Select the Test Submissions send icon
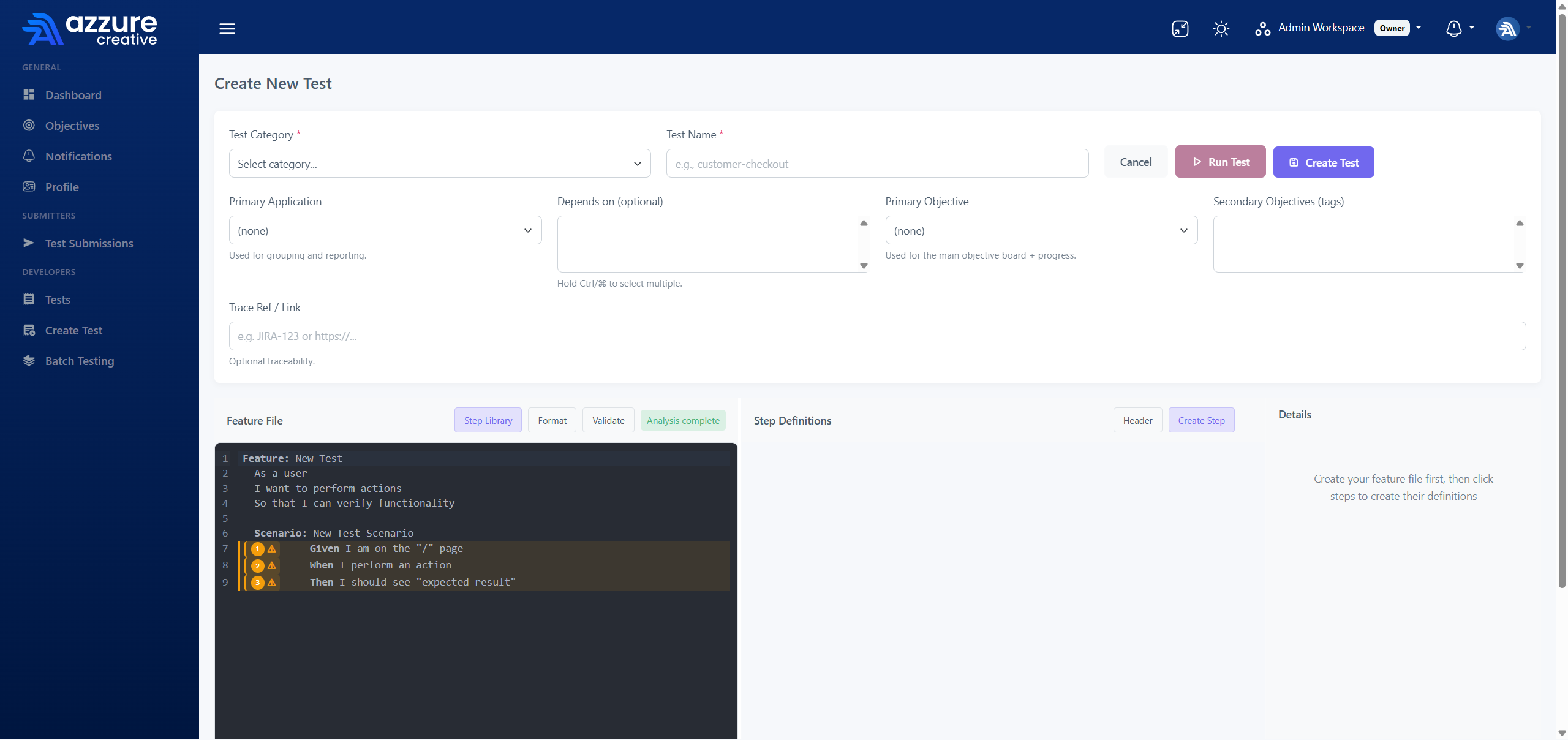The height and width of the screenshot is (740, 1568). (29, 243)
